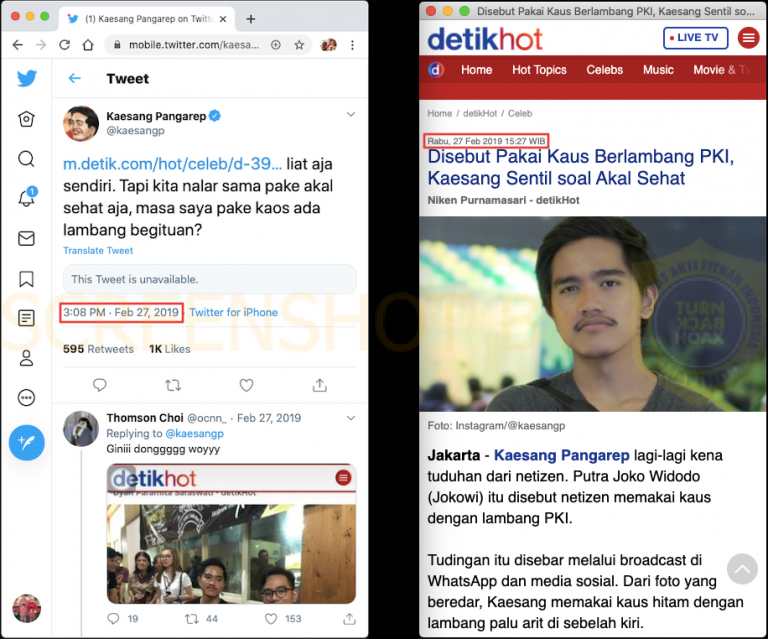Open Notifications bell icon
Screen dimensions: 768x639
pyautogui.click(x=27, y=197)
